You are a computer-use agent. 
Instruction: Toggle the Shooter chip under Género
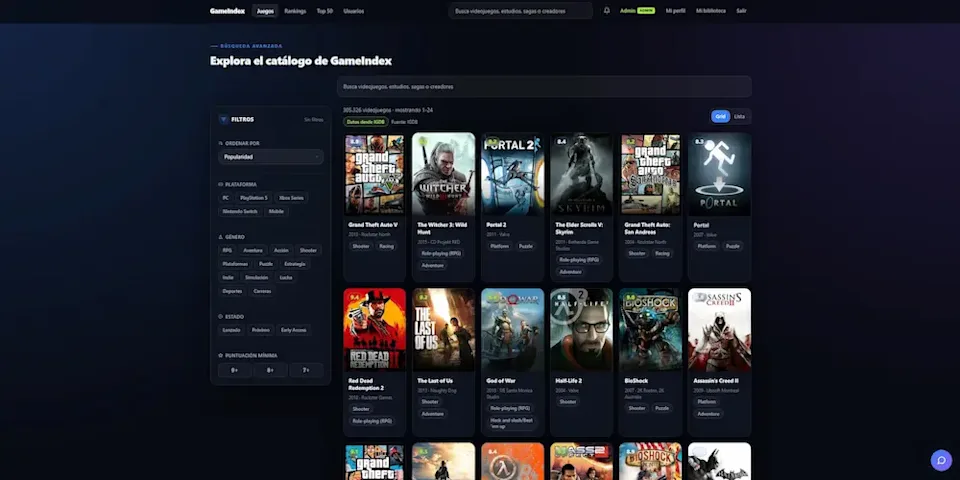pyautogui.click(x=308, y=250)
